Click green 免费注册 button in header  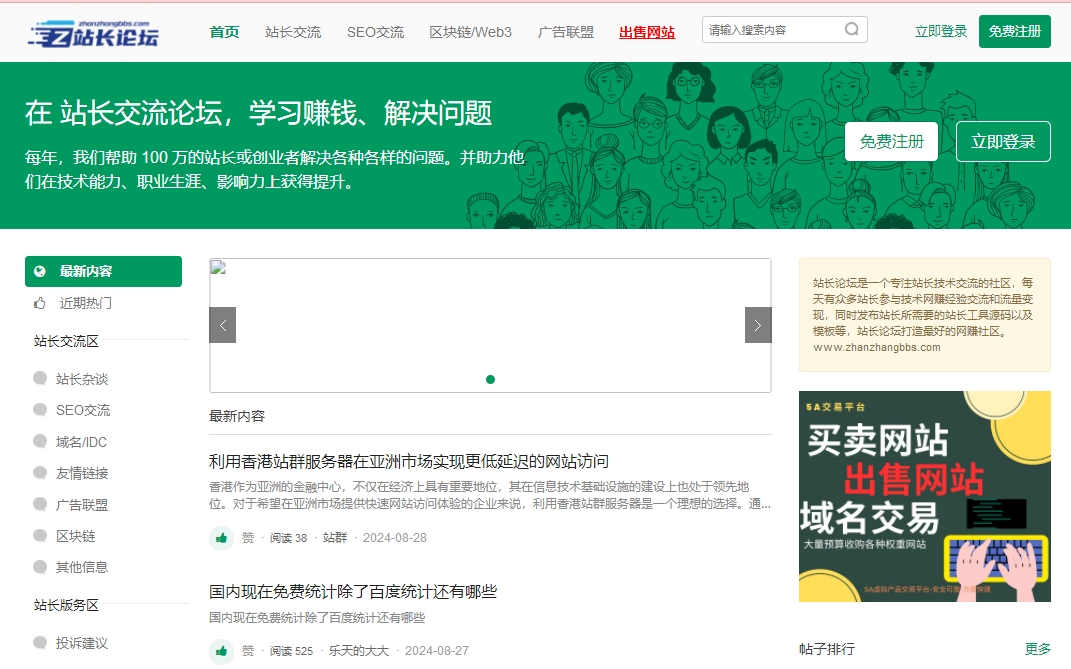1014,31
